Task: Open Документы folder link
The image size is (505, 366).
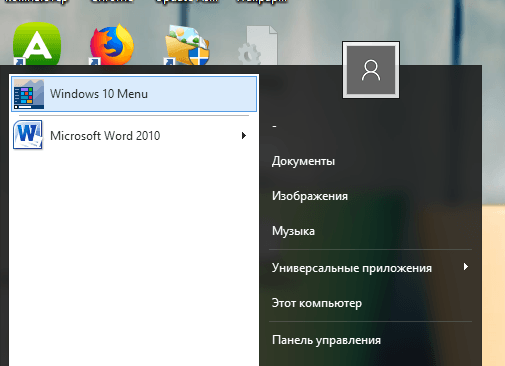Action: 303,161
